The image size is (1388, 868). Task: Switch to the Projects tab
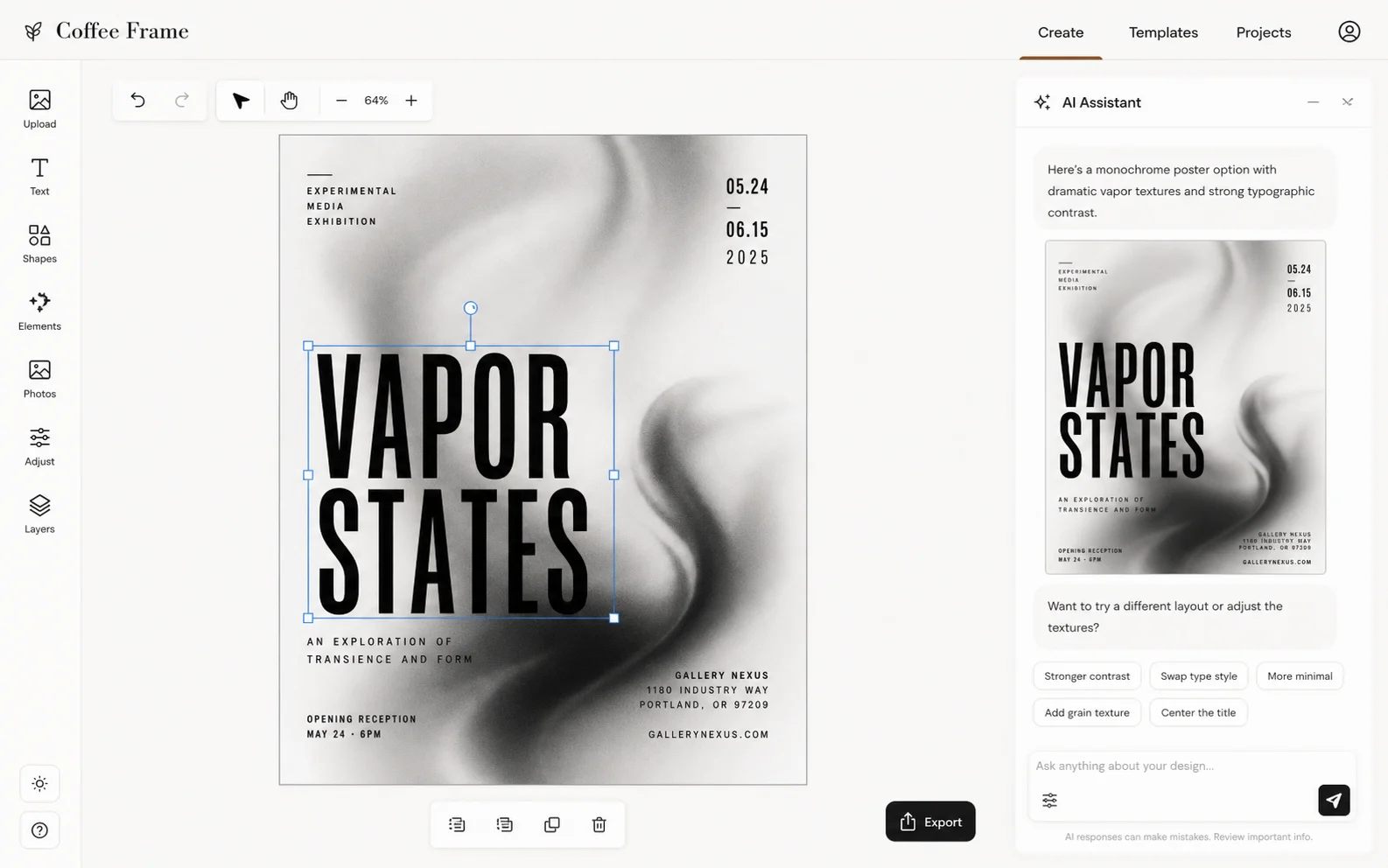pos(1263,32)
